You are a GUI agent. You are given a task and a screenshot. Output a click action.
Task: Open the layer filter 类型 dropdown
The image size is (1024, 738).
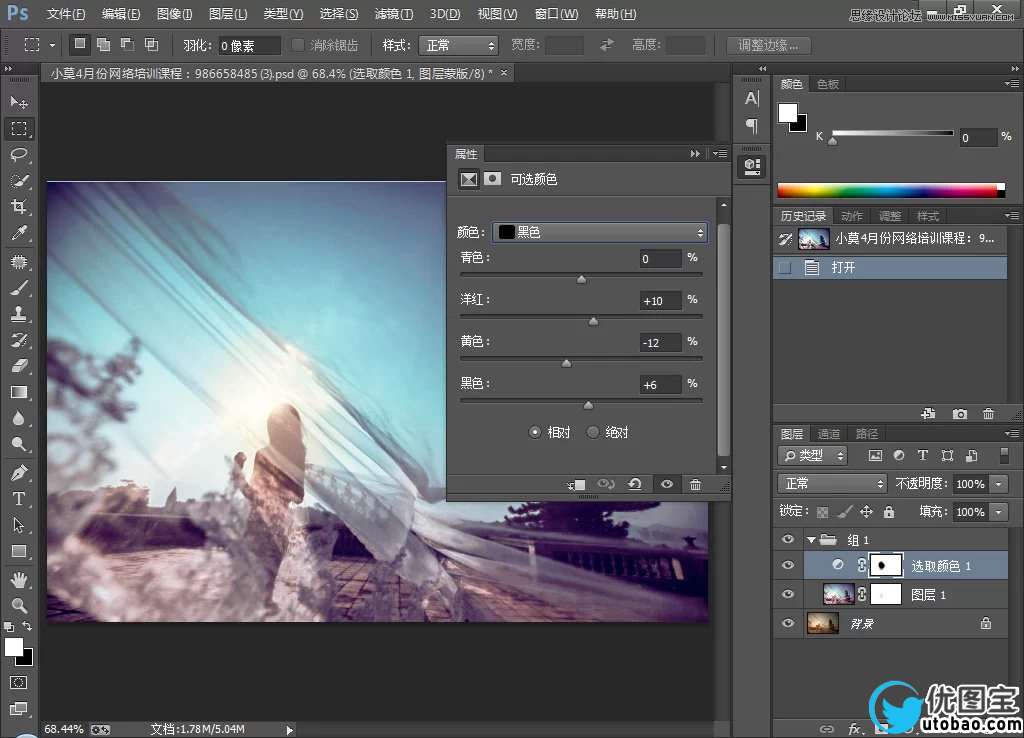pos(813,456)
